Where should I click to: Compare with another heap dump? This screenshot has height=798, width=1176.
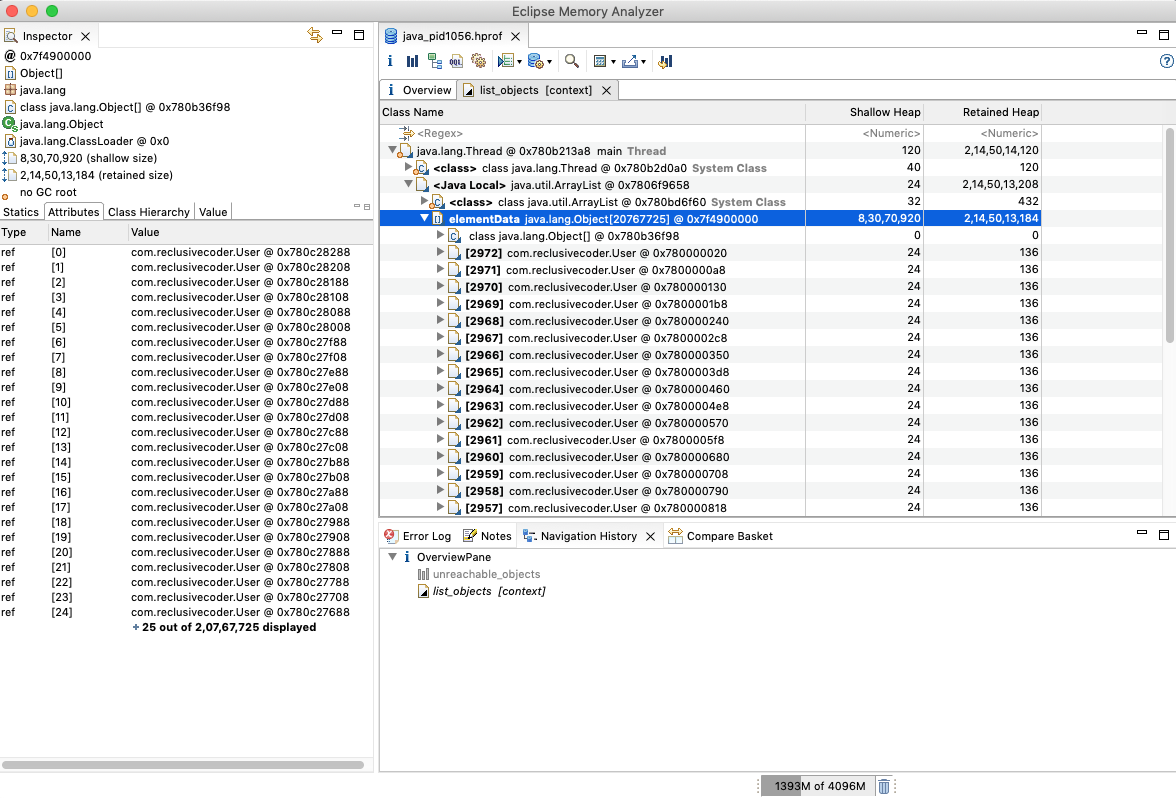coord(665,61)
